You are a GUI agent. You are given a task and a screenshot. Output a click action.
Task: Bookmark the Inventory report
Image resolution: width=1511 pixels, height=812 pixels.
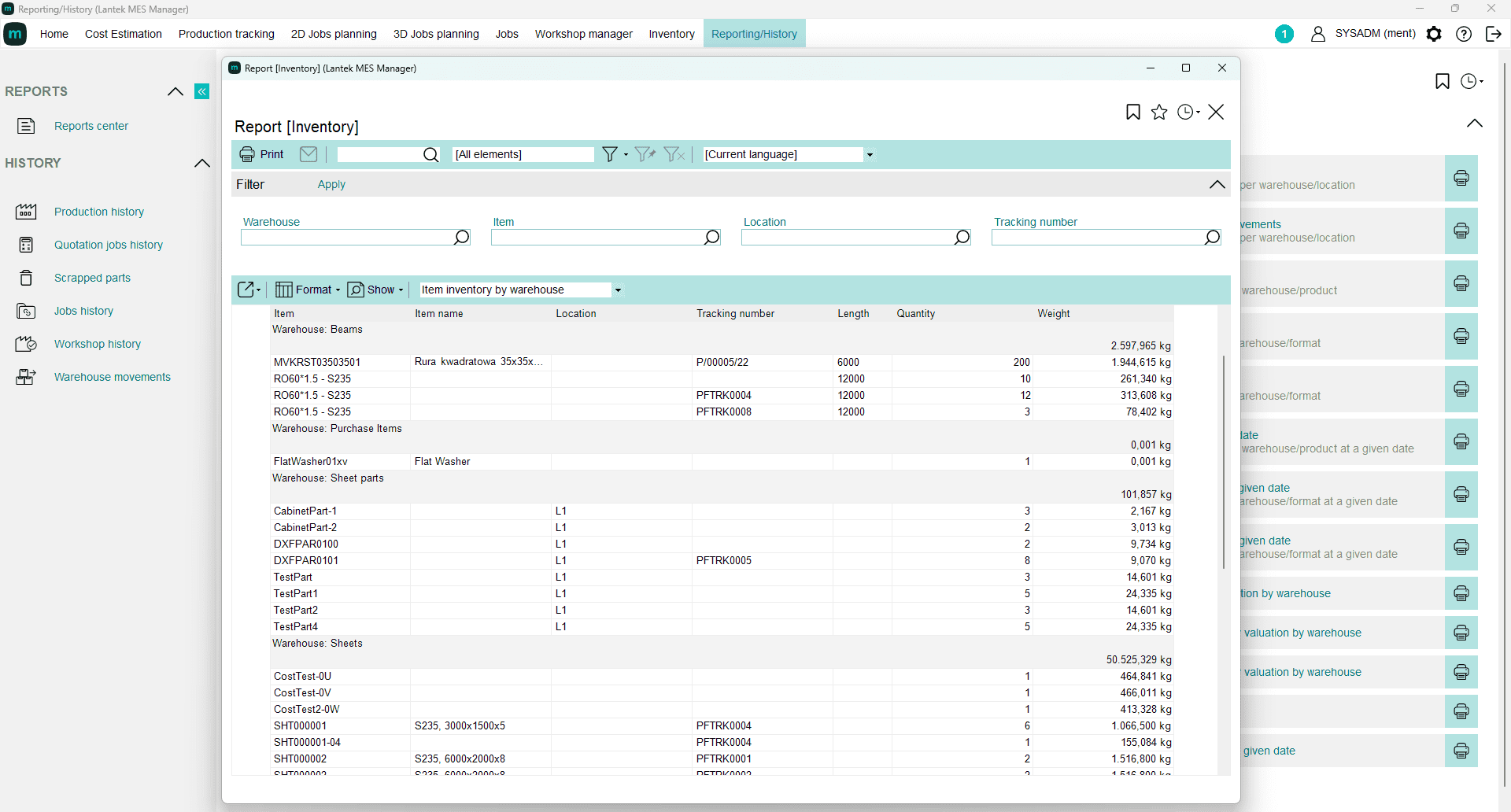click(x=1132, y=113)
